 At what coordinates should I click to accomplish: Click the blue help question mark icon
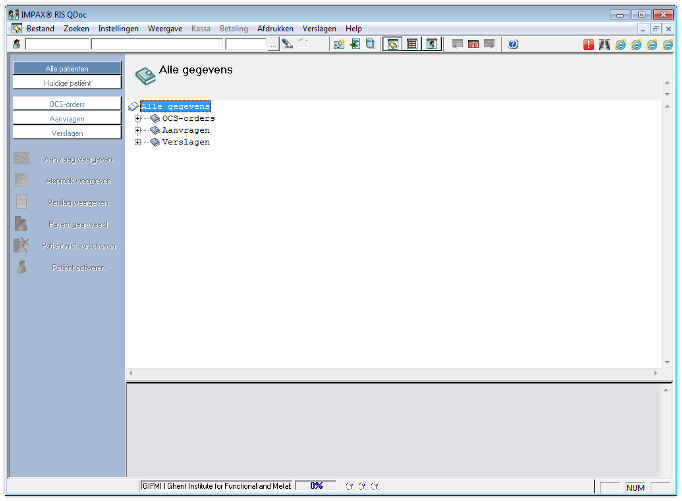(513, 44)
